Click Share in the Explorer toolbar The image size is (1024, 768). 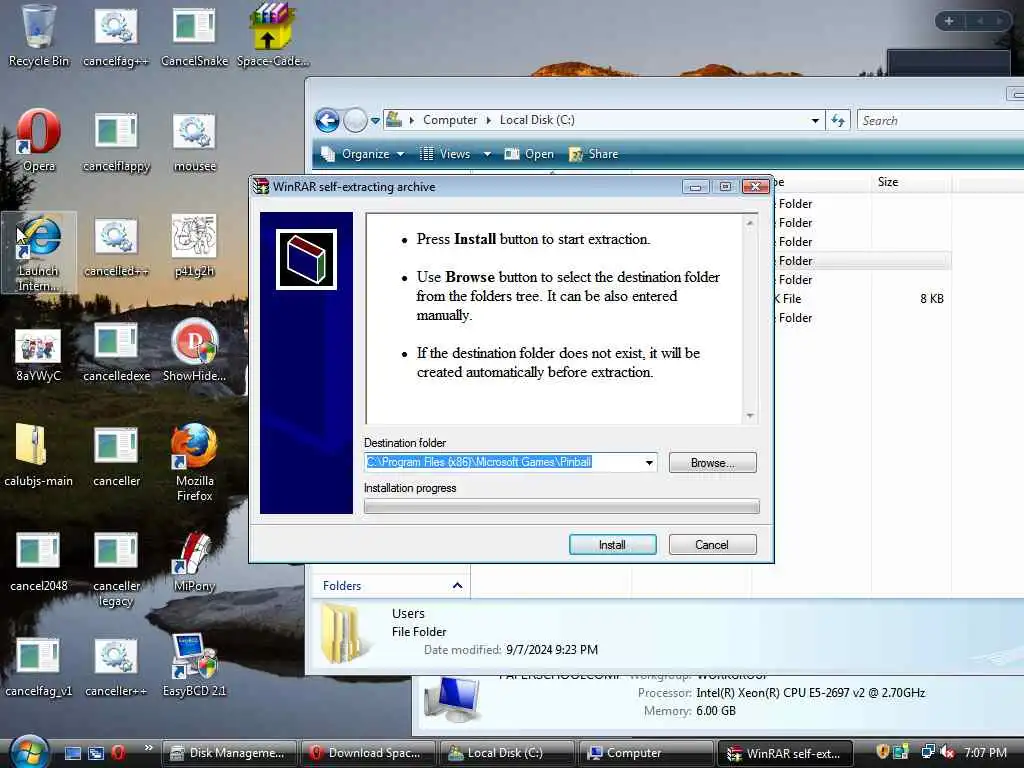(594, 154)
